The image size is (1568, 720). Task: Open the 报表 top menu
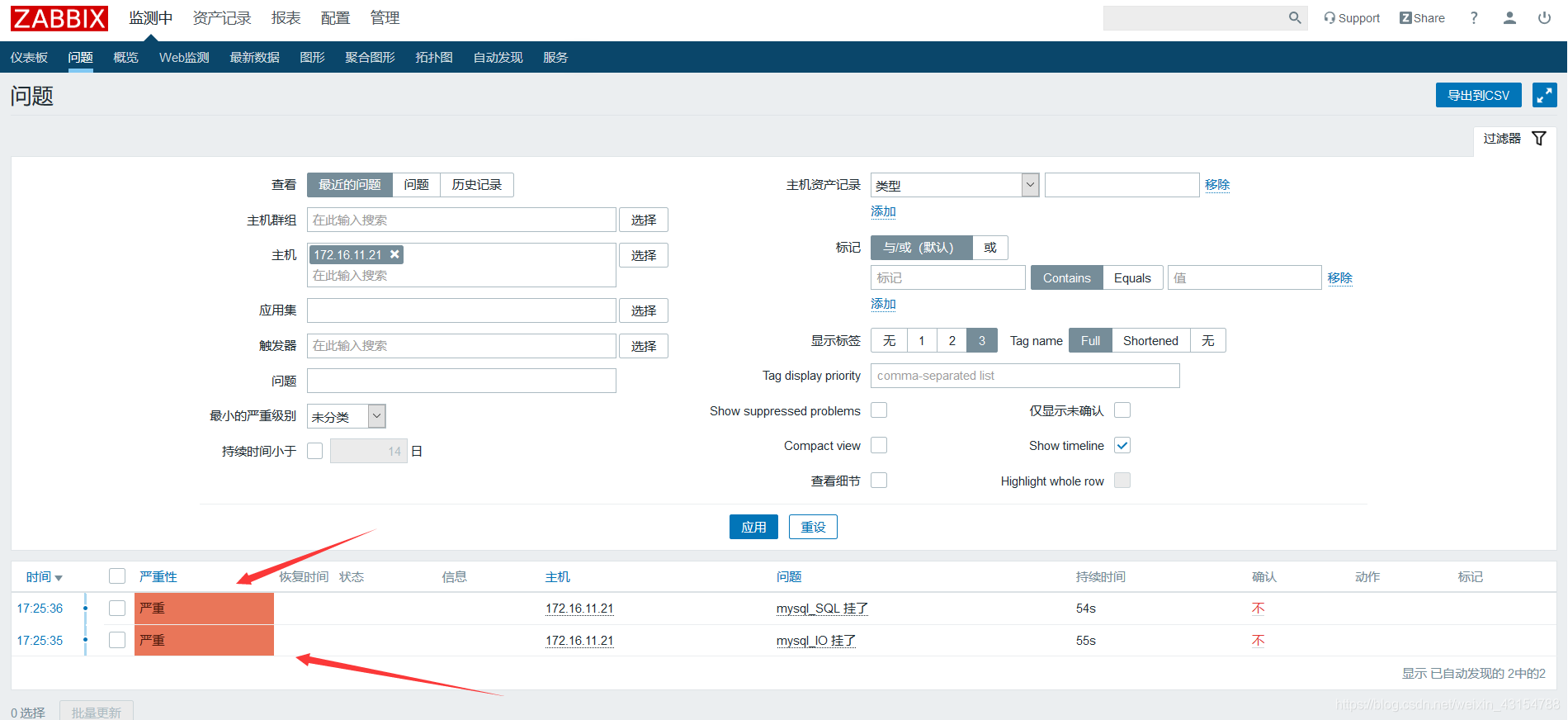pyautogui.click(x=286, y=18)
